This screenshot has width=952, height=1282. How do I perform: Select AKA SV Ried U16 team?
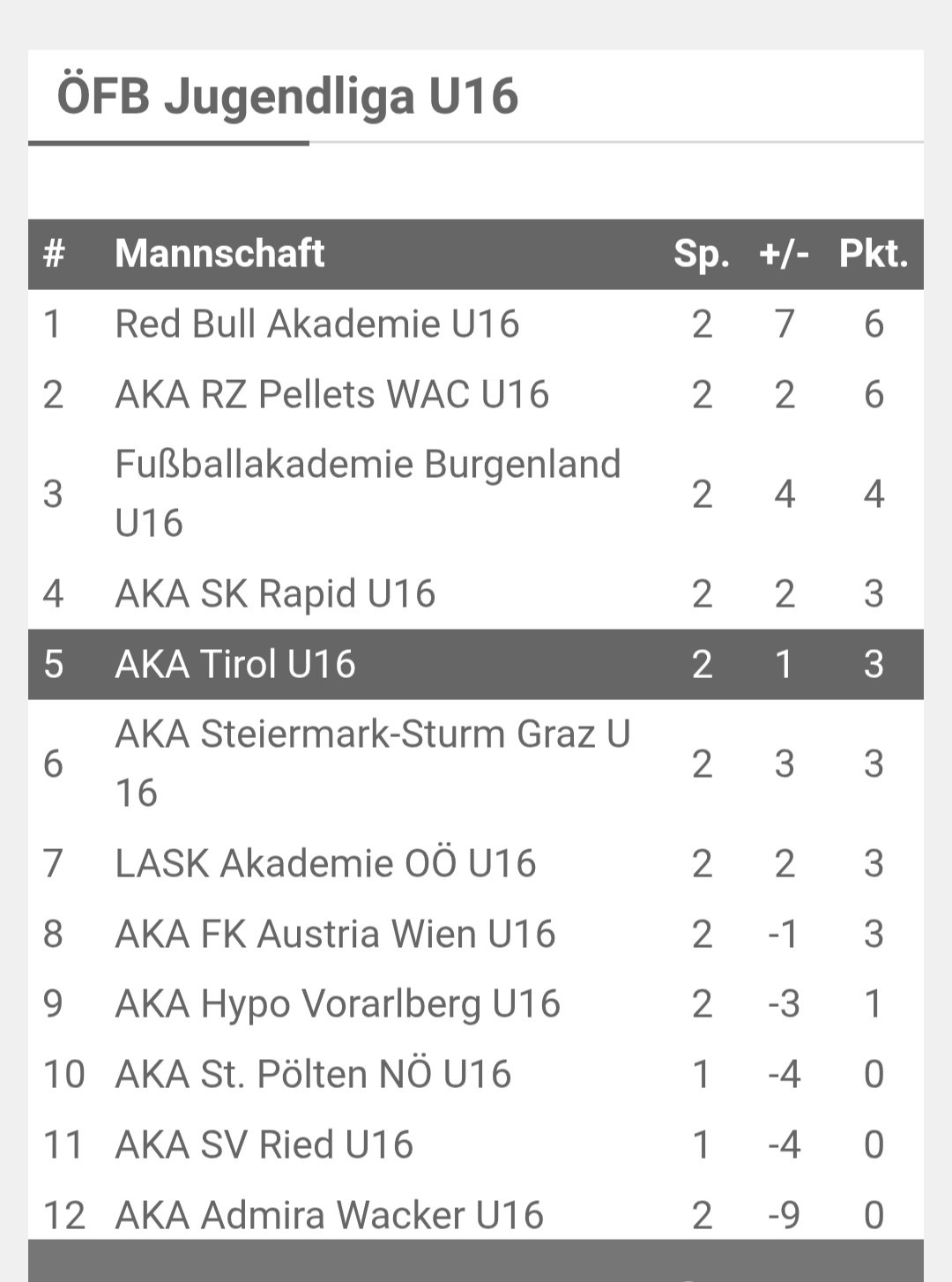[x=264, y=1144]
